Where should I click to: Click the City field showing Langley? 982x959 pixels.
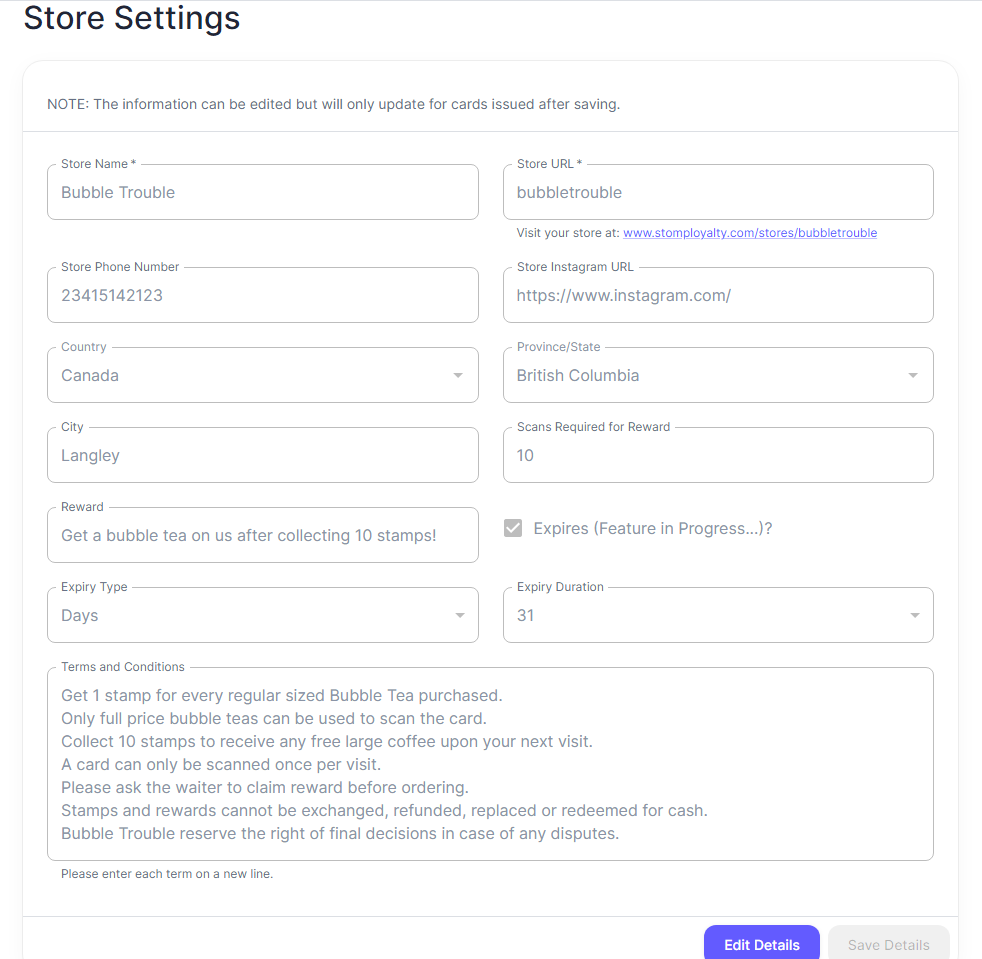262,456
